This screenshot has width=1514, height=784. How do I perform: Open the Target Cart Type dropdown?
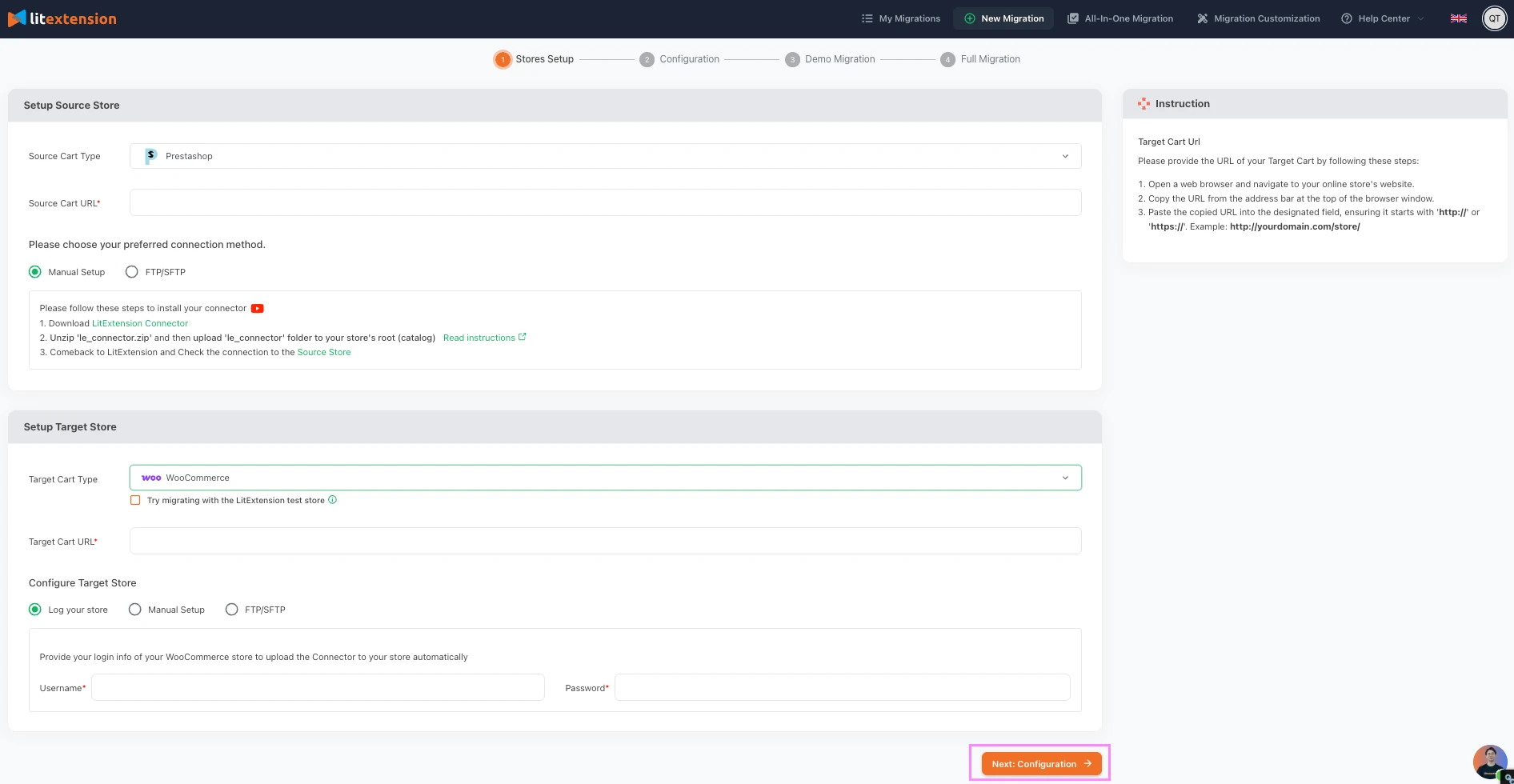pyautogui.click(x=605, y=478)
